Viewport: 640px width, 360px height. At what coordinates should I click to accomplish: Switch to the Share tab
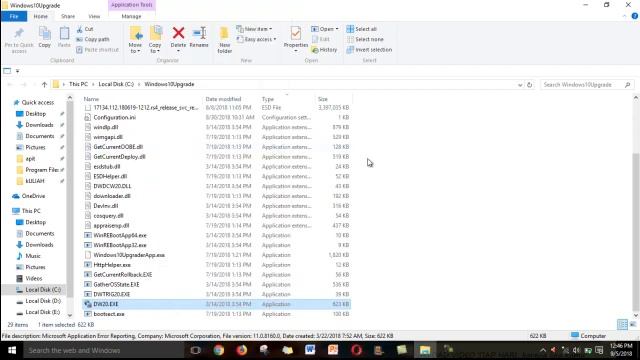(68, 16)
